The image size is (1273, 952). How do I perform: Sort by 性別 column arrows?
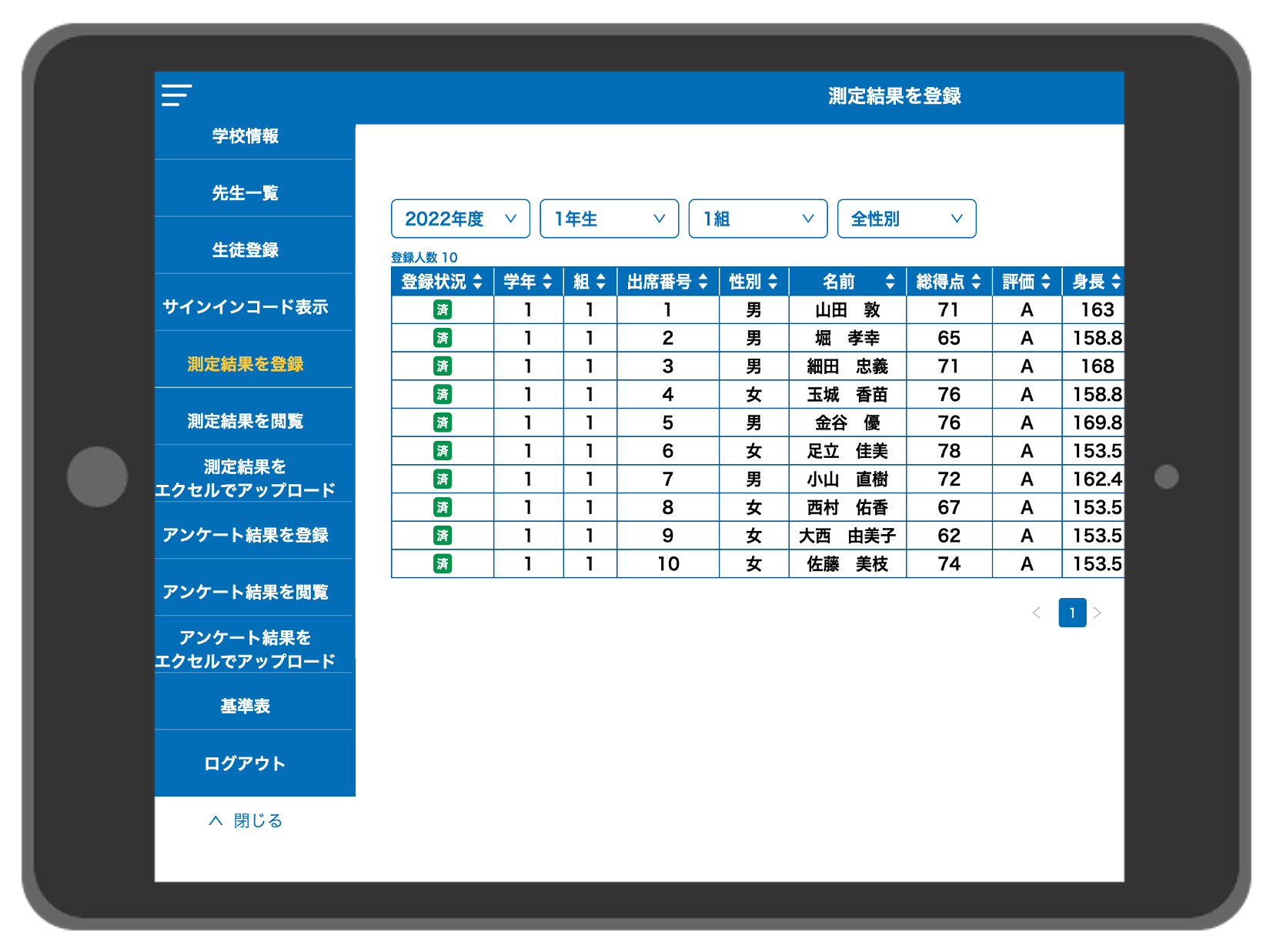pyautogui.click(x=773, y=282)
